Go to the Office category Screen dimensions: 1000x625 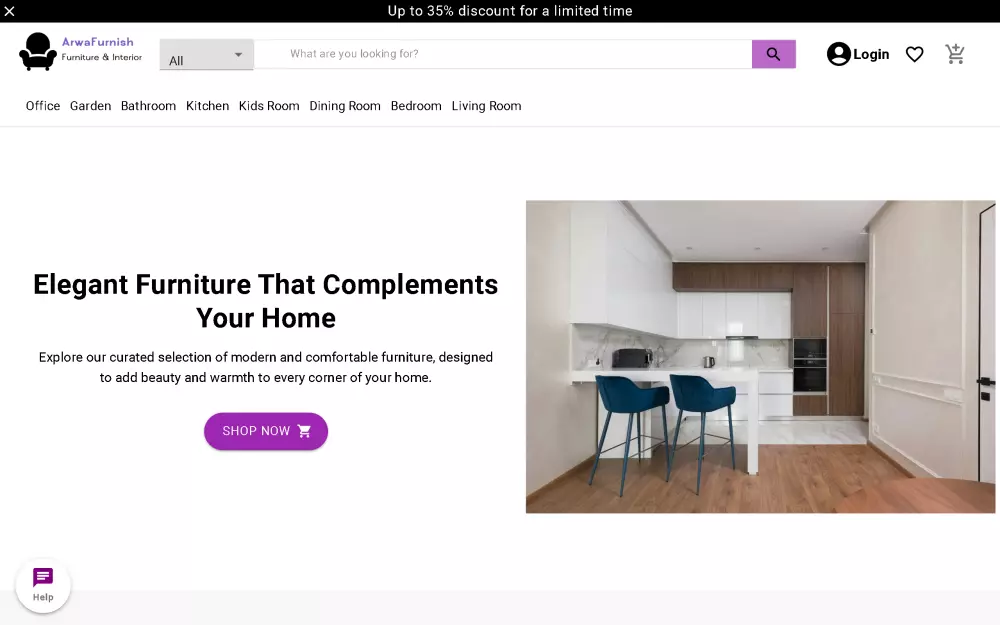(x=43, y=106)
